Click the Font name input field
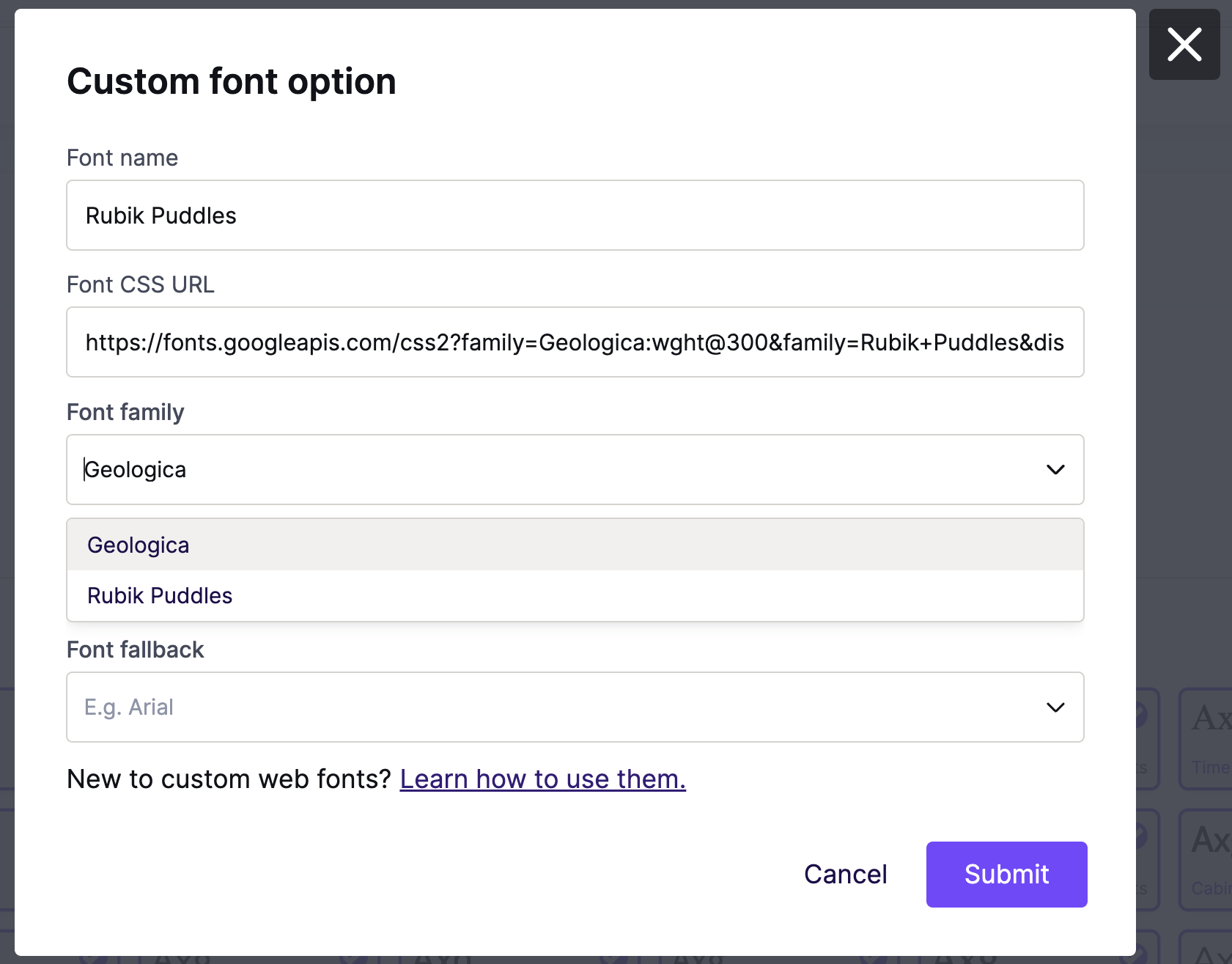 tap(575, 216)
